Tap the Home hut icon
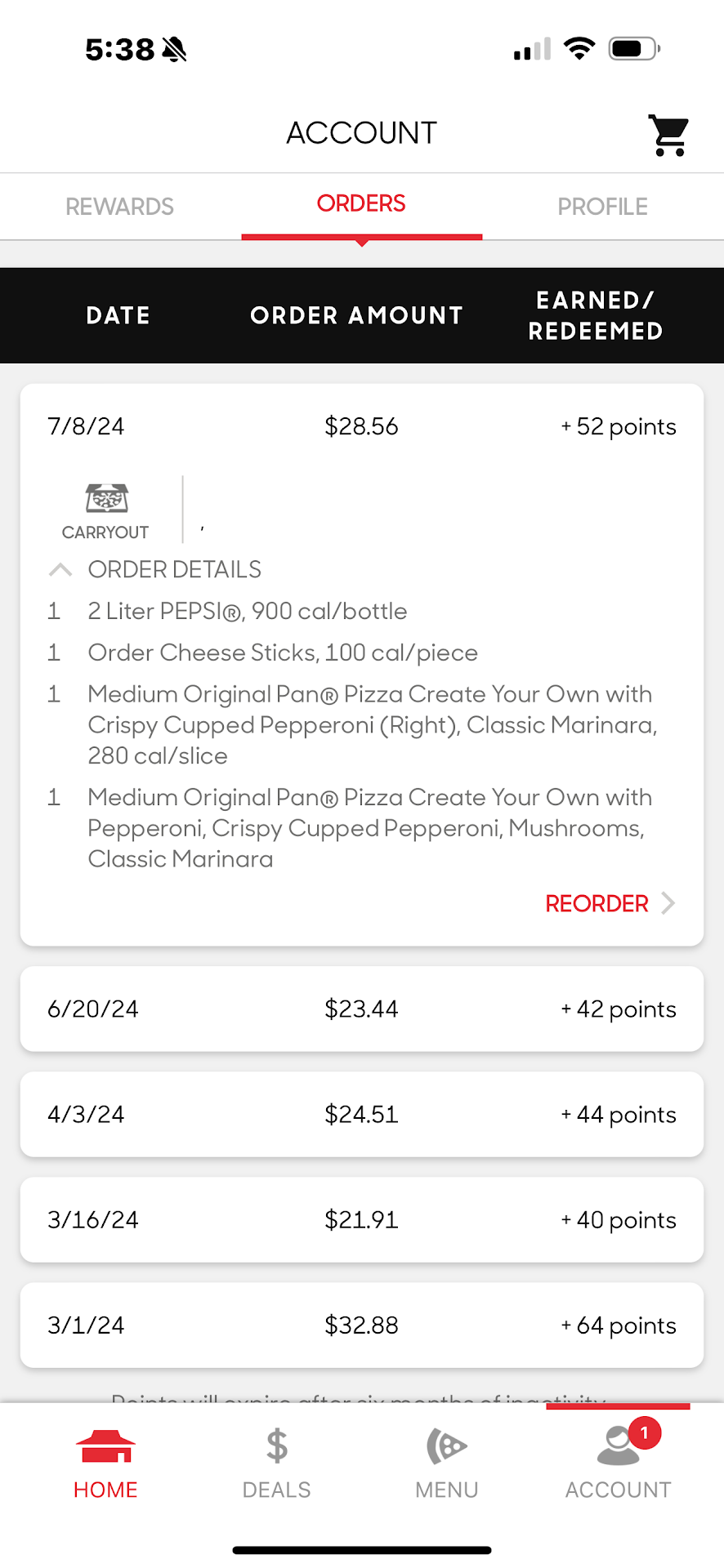This screenshot has width=724, height=1568. click(105, 1446)
